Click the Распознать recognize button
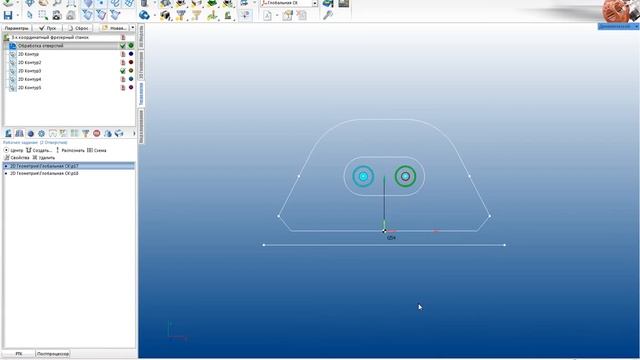640x360 pixels. click(69, 150)
